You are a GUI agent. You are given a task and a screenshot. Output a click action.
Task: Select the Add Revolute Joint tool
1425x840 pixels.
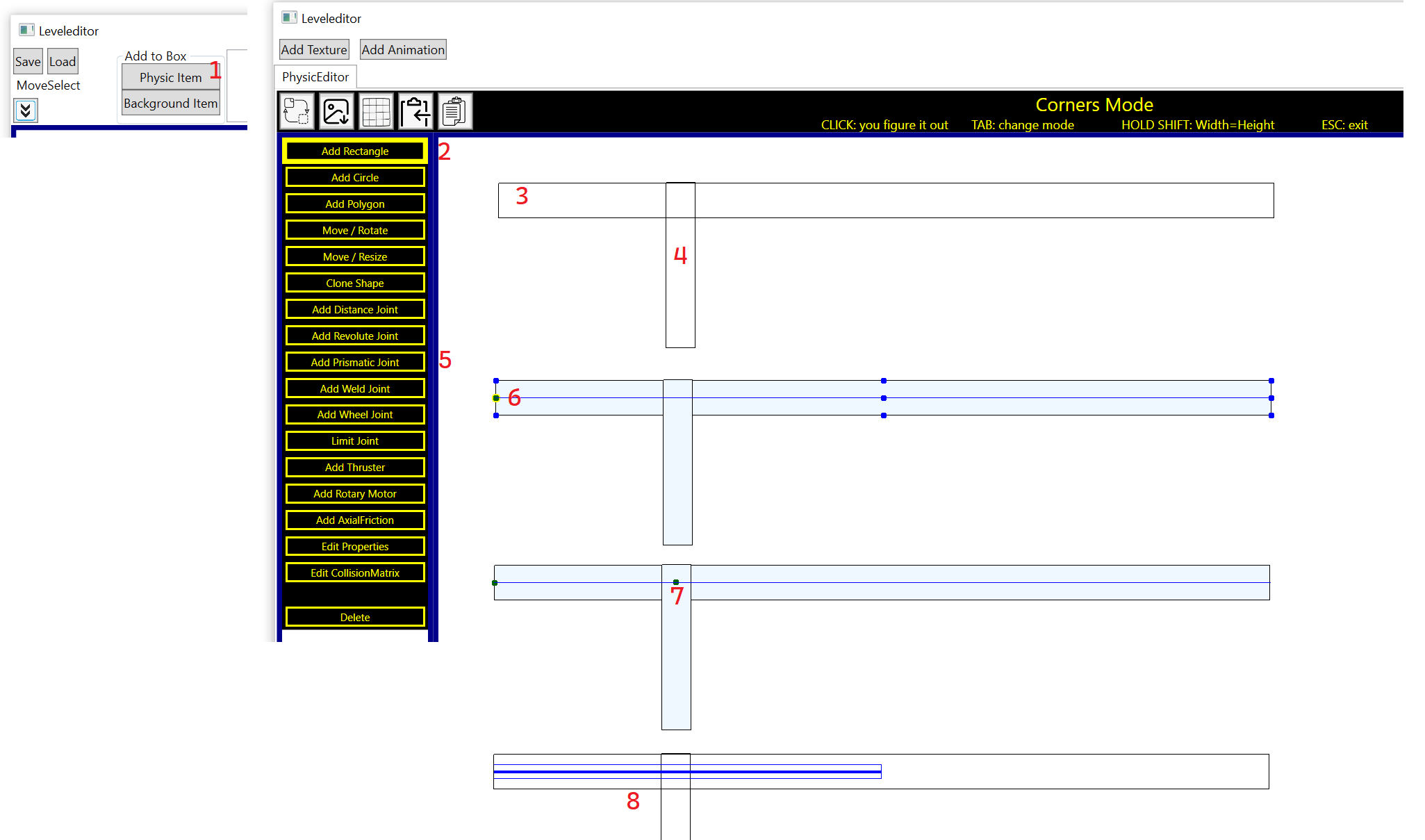pyautogui.click(x=355, y=336)
